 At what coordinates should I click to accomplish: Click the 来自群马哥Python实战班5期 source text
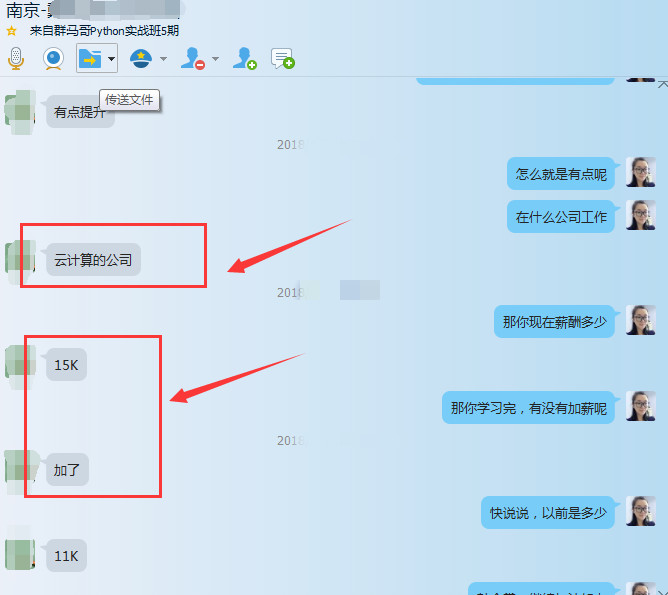pos(104,31)
